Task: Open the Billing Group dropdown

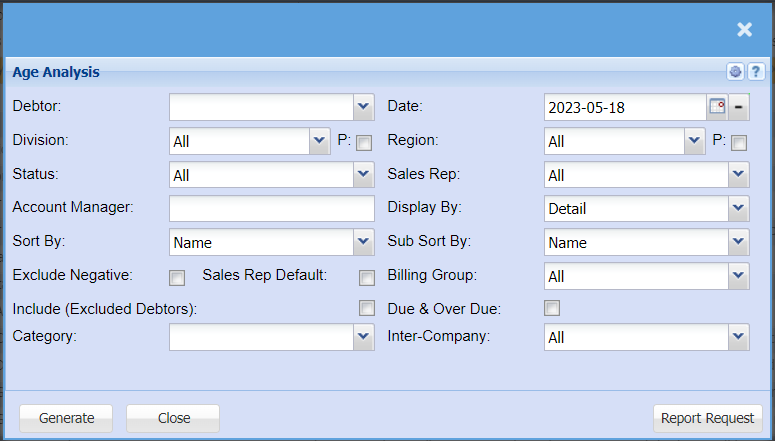Action: (738, 276)
